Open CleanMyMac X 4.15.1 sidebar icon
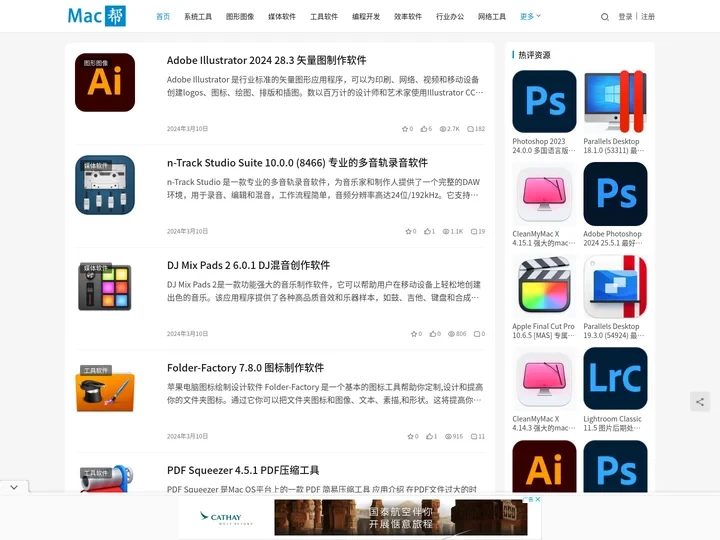The width and height of the screenshot is (720, 540). click(x=544, y=194)
